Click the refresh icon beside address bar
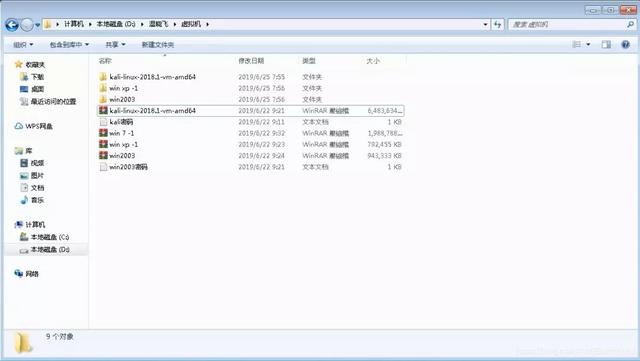The height and width of the screenshot is (361, 640). [497, 25]
